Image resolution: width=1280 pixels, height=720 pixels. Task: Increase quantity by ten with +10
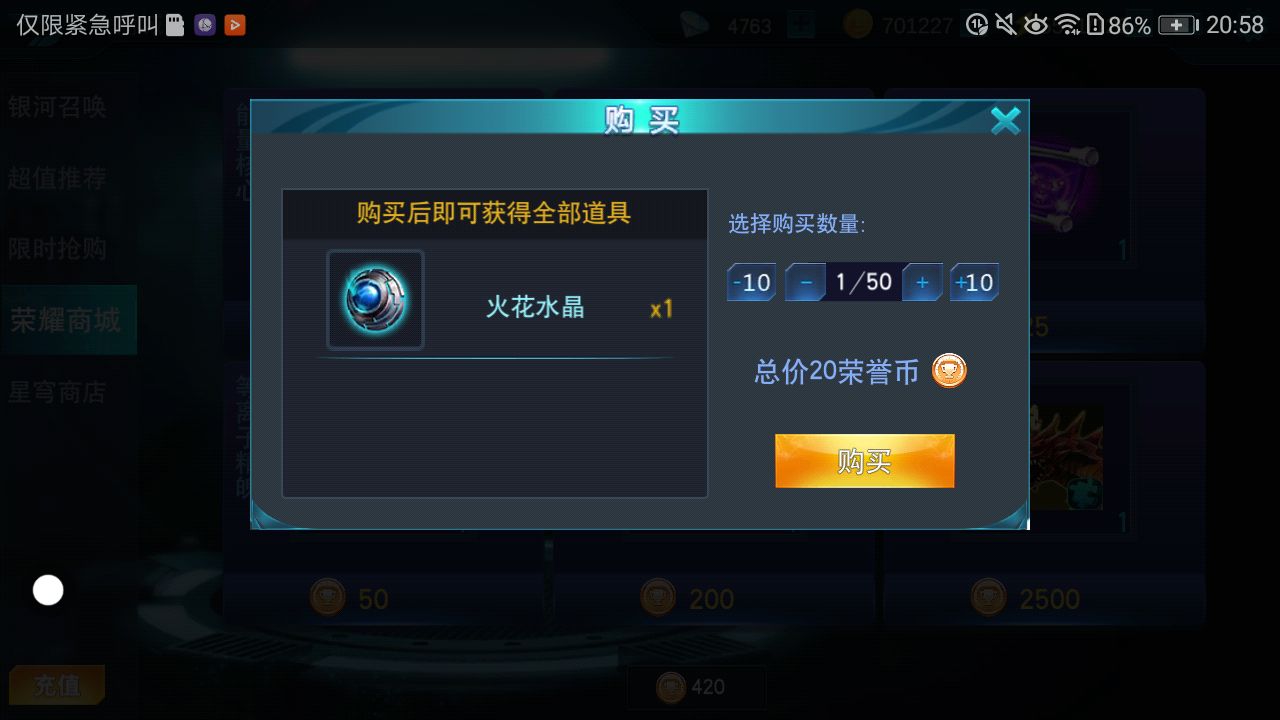coord(974,283)
